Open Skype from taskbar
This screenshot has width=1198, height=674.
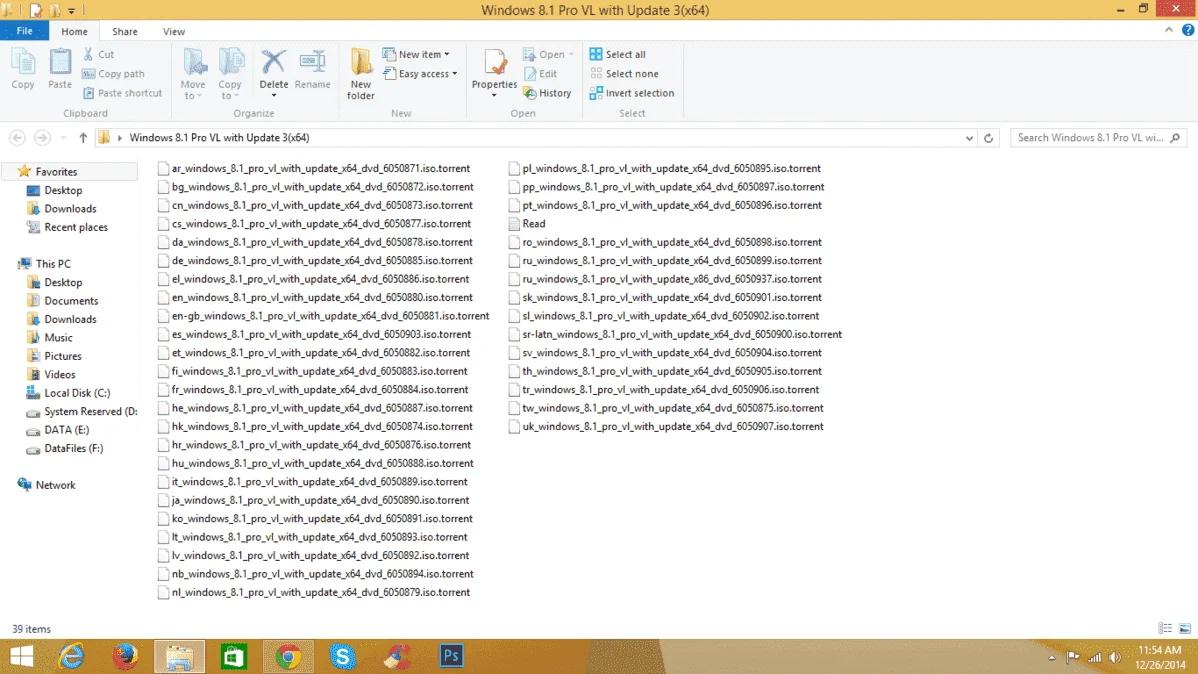tap(342, 656)
